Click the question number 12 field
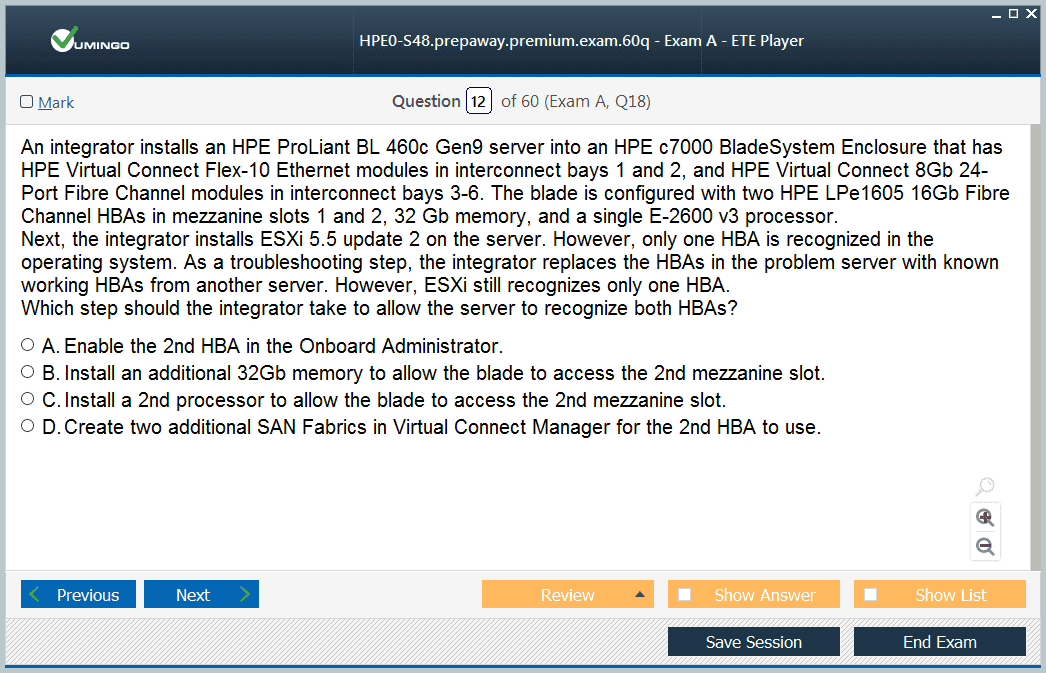 coord(479,101)
